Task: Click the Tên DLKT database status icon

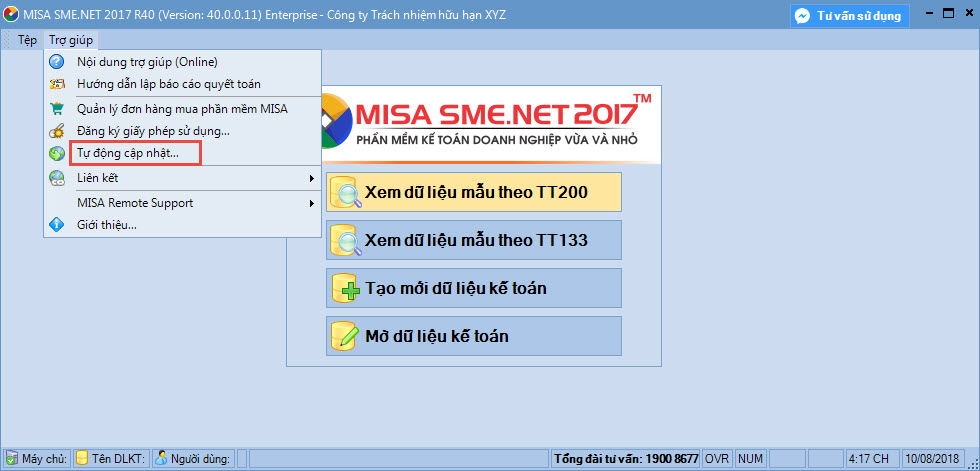Action: [81, 459]
